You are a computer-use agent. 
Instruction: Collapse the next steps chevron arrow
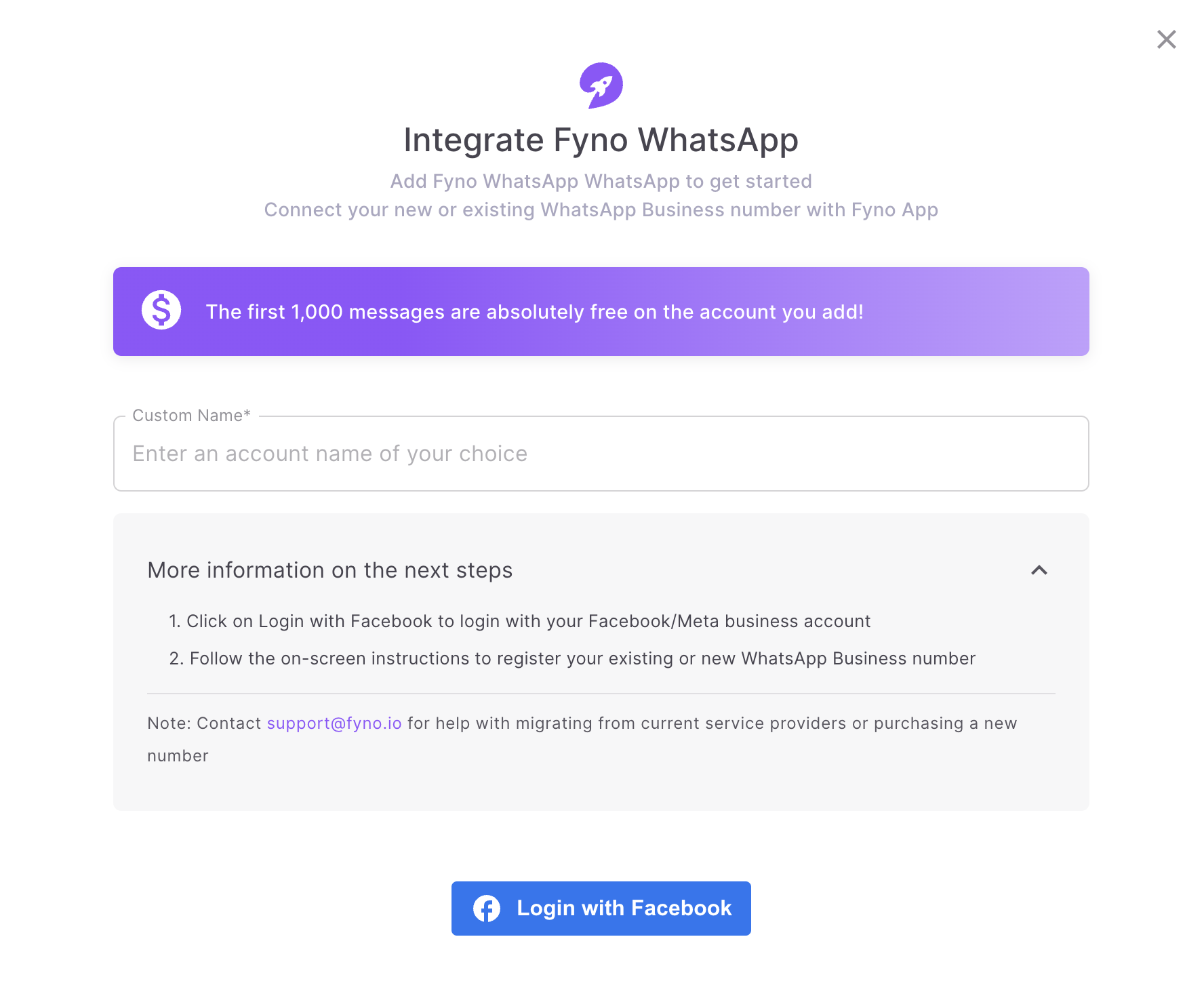pyautogui.click(x=1039, y=570)
